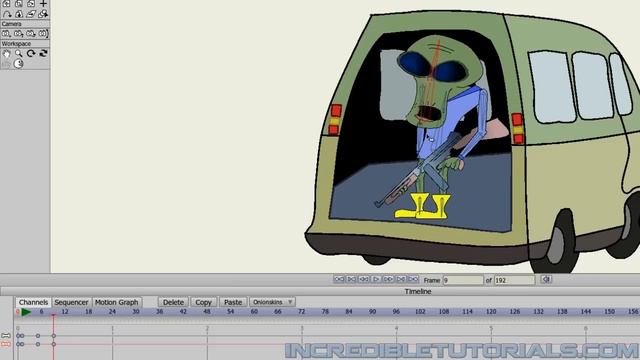Click frame 18 on the timeline ruler
The height and width of the screenshot is (360, 640).
click(89, 311)
